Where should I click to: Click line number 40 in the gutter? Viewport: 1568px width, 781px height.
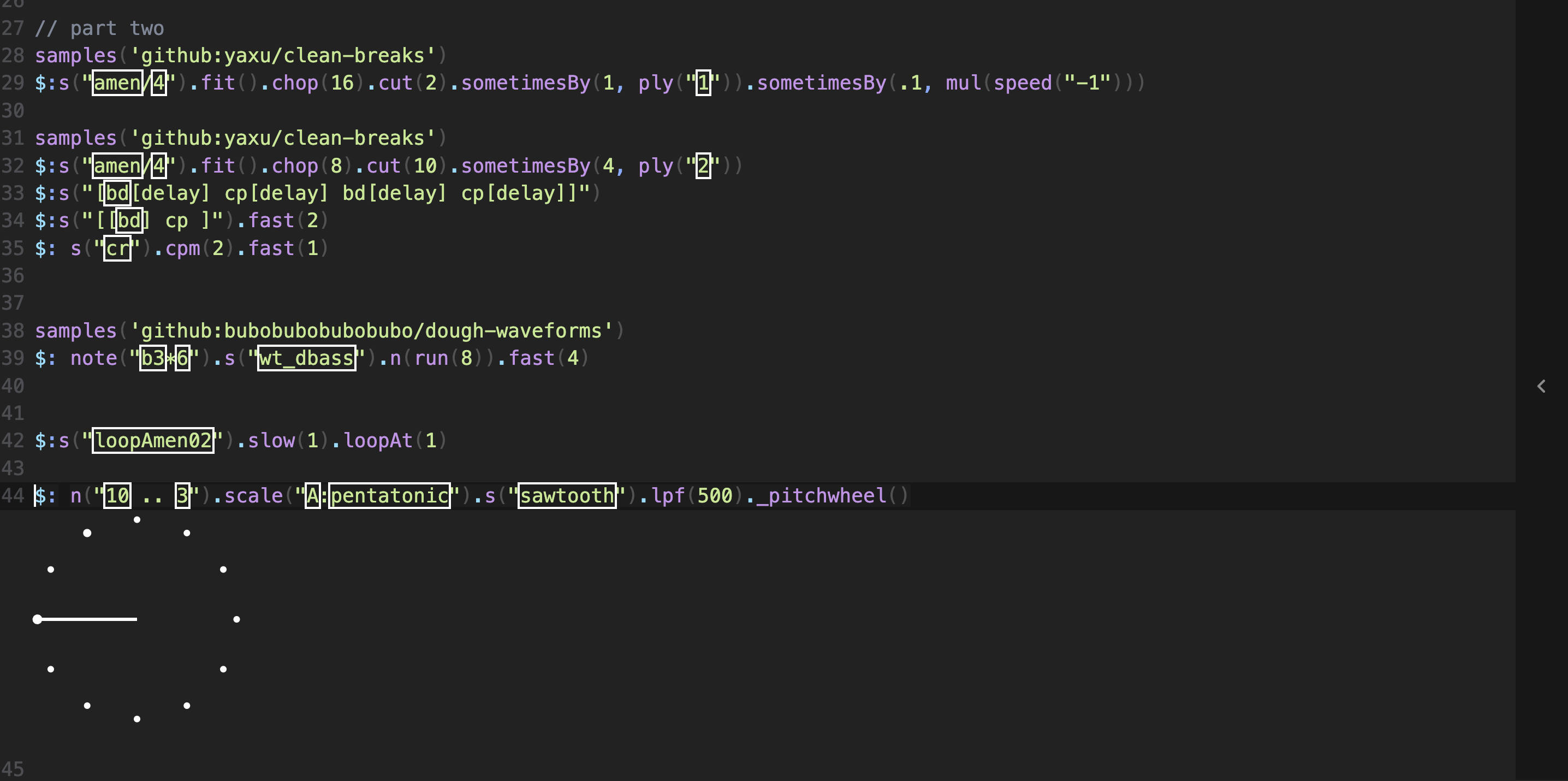[12, 386]
